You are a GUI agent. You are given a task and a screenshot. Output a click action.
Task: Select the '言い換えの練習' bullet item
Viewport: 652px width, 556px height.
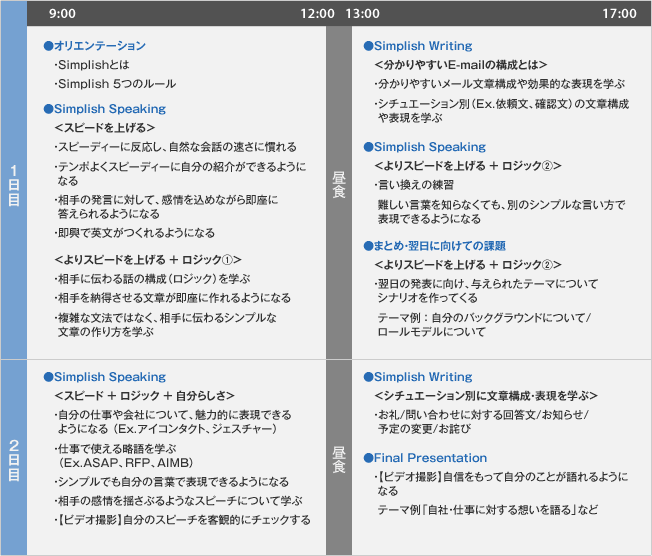click(x=414, y=185)
